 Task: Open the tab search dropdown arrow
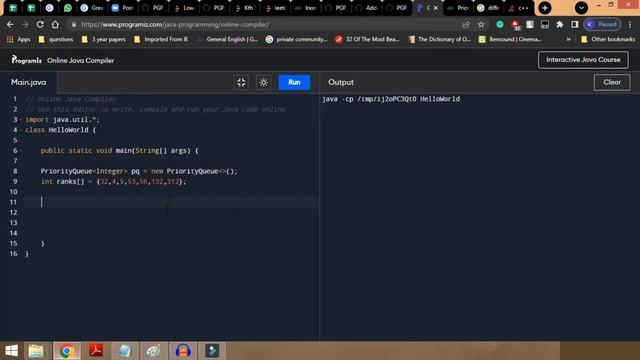(x=581, y=8)
